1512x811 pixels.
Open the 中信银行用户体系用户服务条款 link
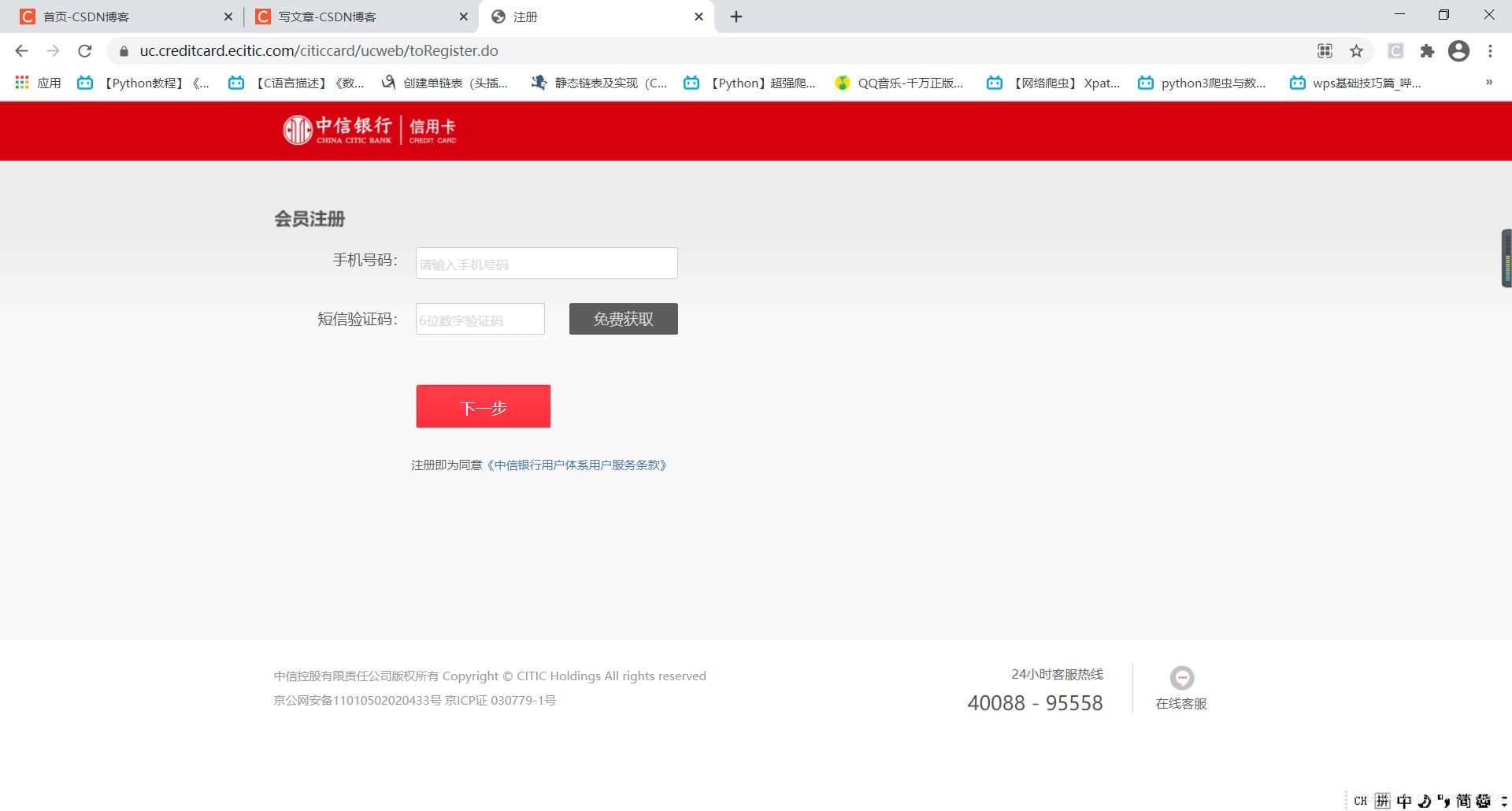[577, 465]
